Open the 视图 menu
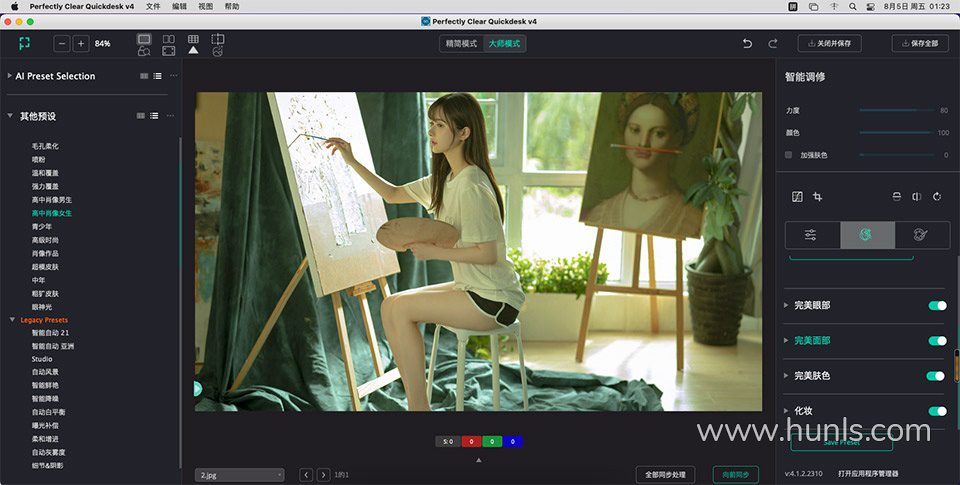Image resolution: width=960 pixels, height=485 pixels. click(x=206, y=6)
